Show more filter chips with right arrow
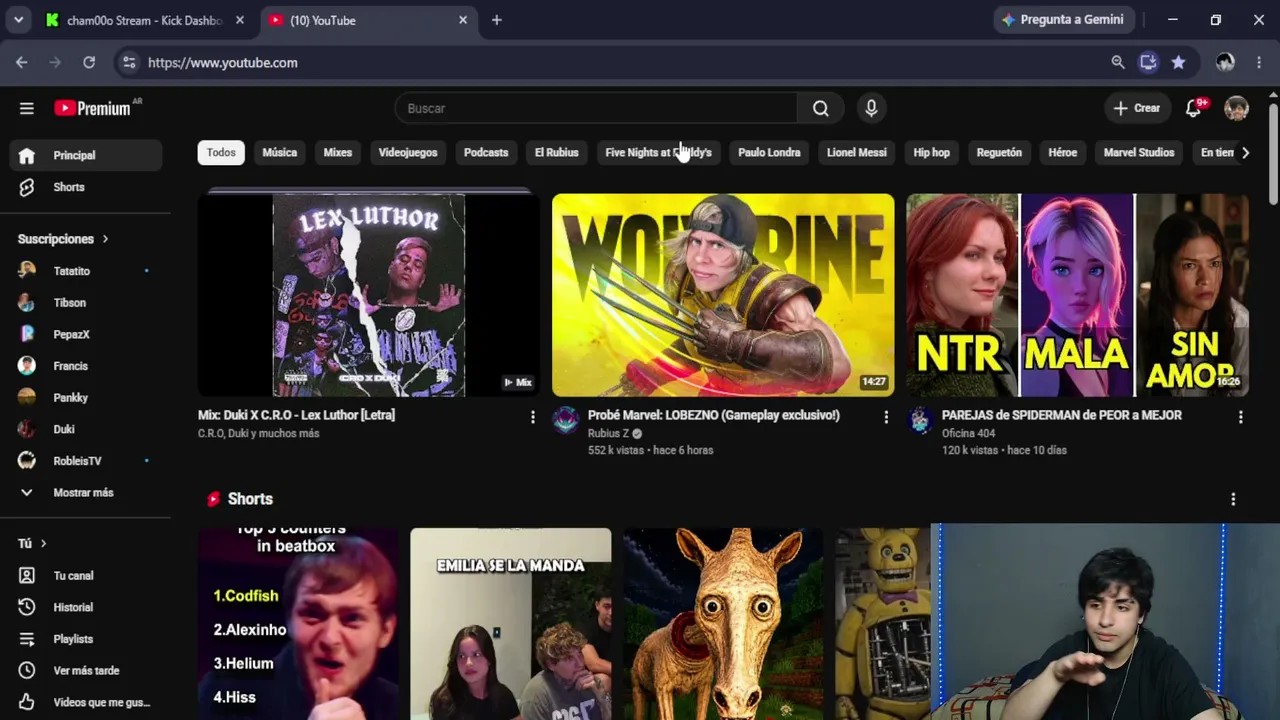Image resolution: width=1280 pixels, height=720 pixels. point(1245,153)
